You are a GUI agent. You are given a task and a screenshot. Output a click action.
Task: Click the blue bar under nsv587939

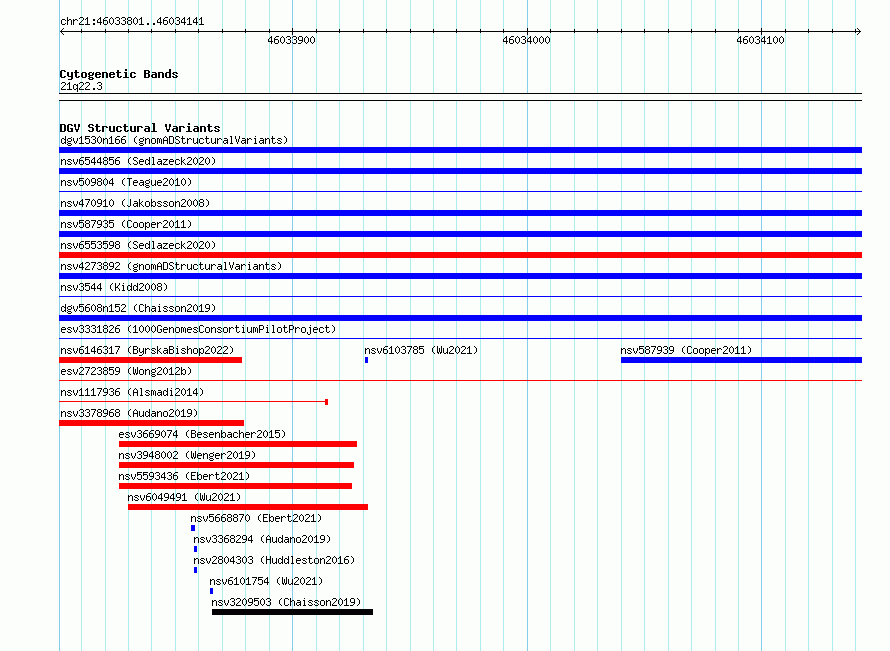click(x=741, y=360)
